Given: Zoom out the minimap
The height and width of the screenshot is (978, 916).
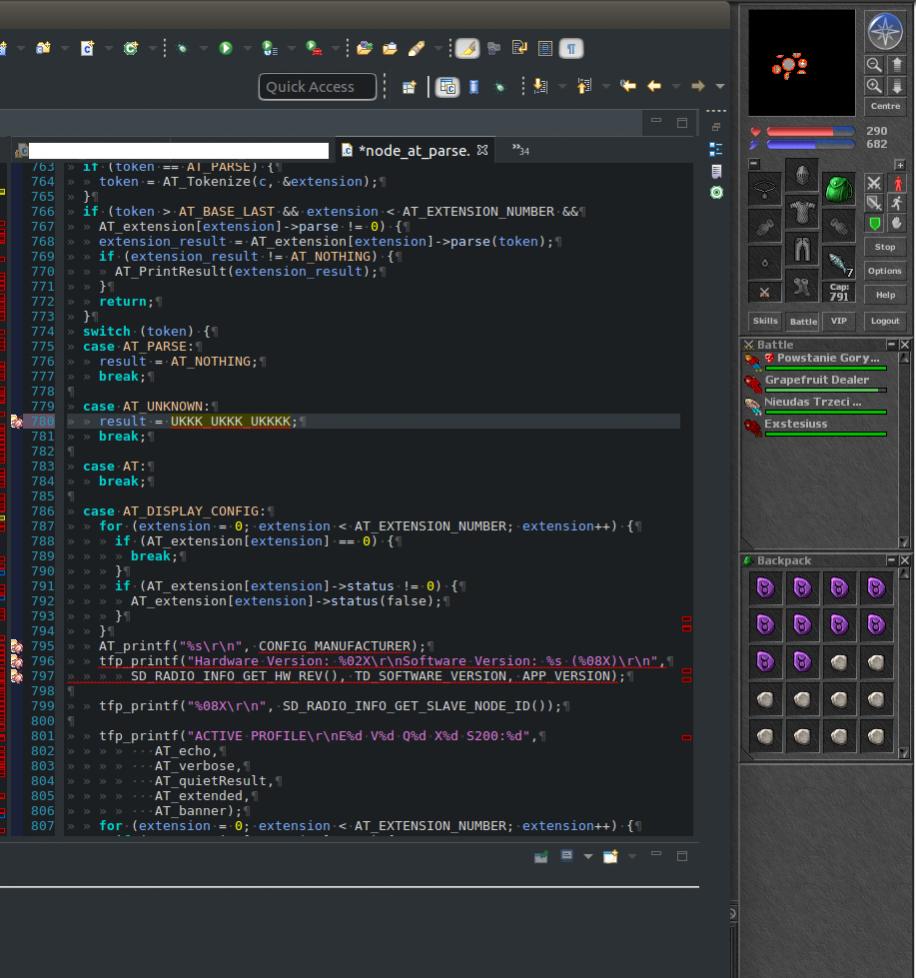Looking at the screenshot, I should tap(874, 65).
